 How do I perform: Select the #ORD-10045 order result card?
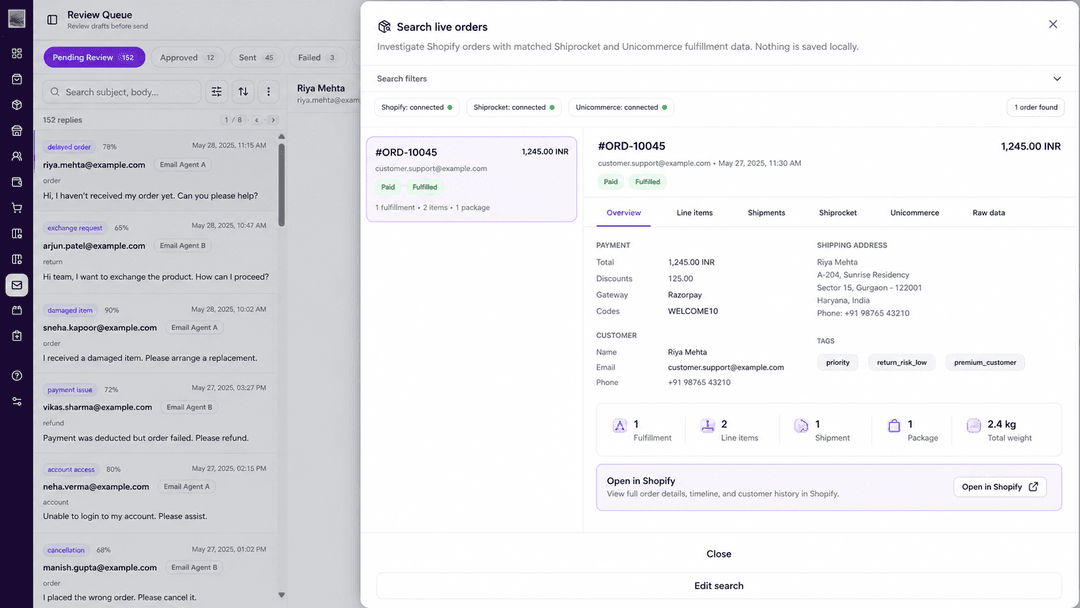[x=471, y=179]
